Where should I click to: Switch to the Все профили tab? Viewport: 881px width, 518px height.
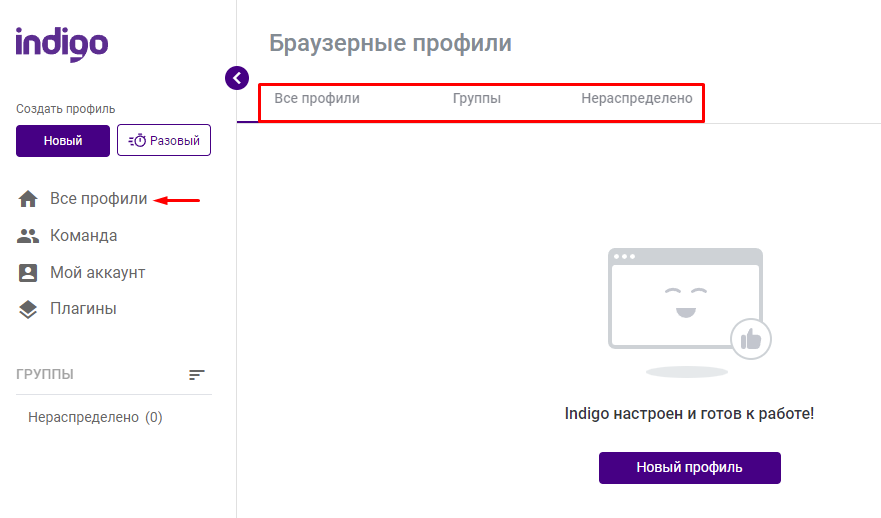tap(317, 98)
